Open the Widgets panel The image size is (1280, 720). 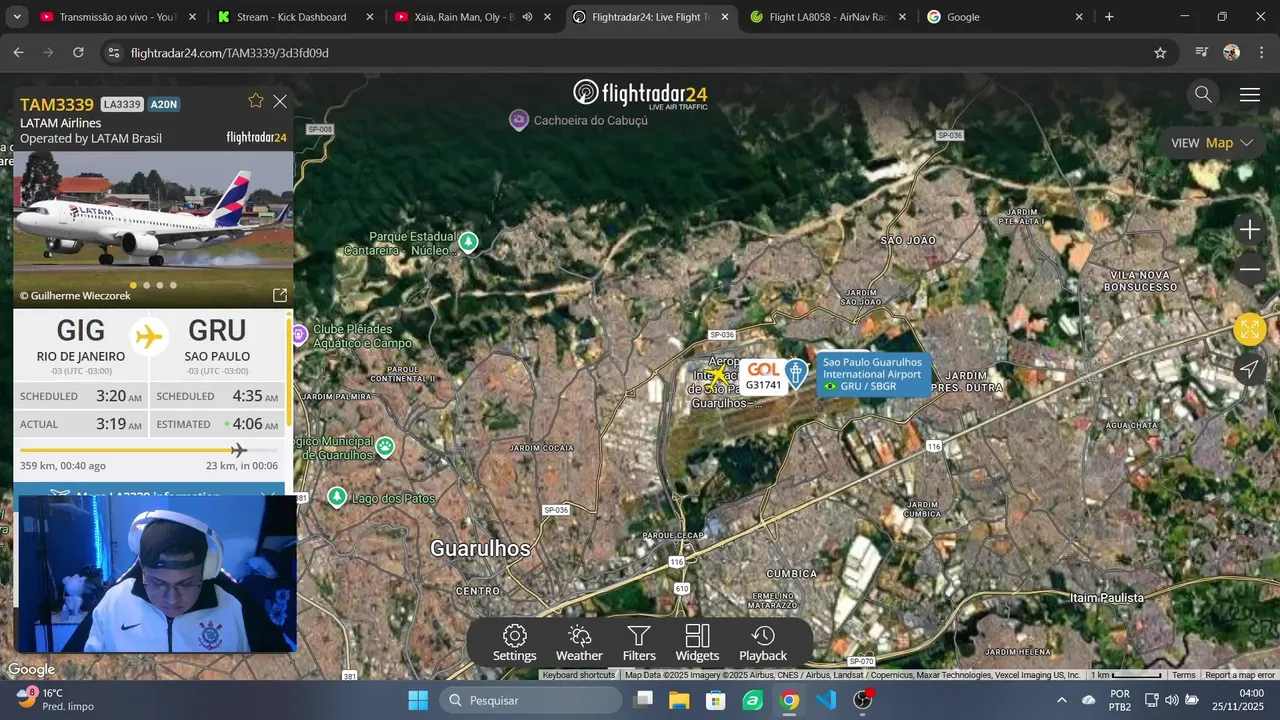(697, 643)
